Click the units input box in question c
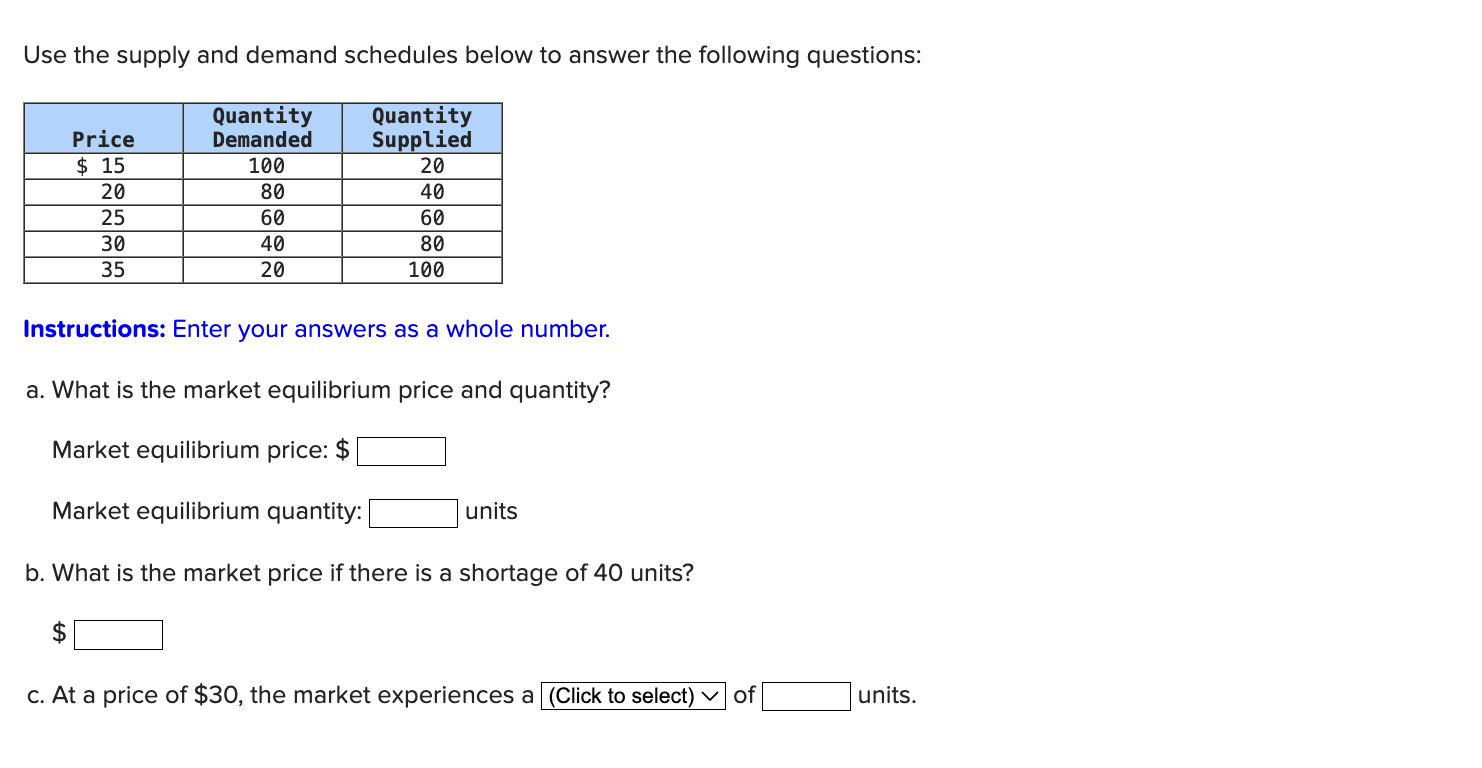1482x768 pixels. tap(805, 695)
